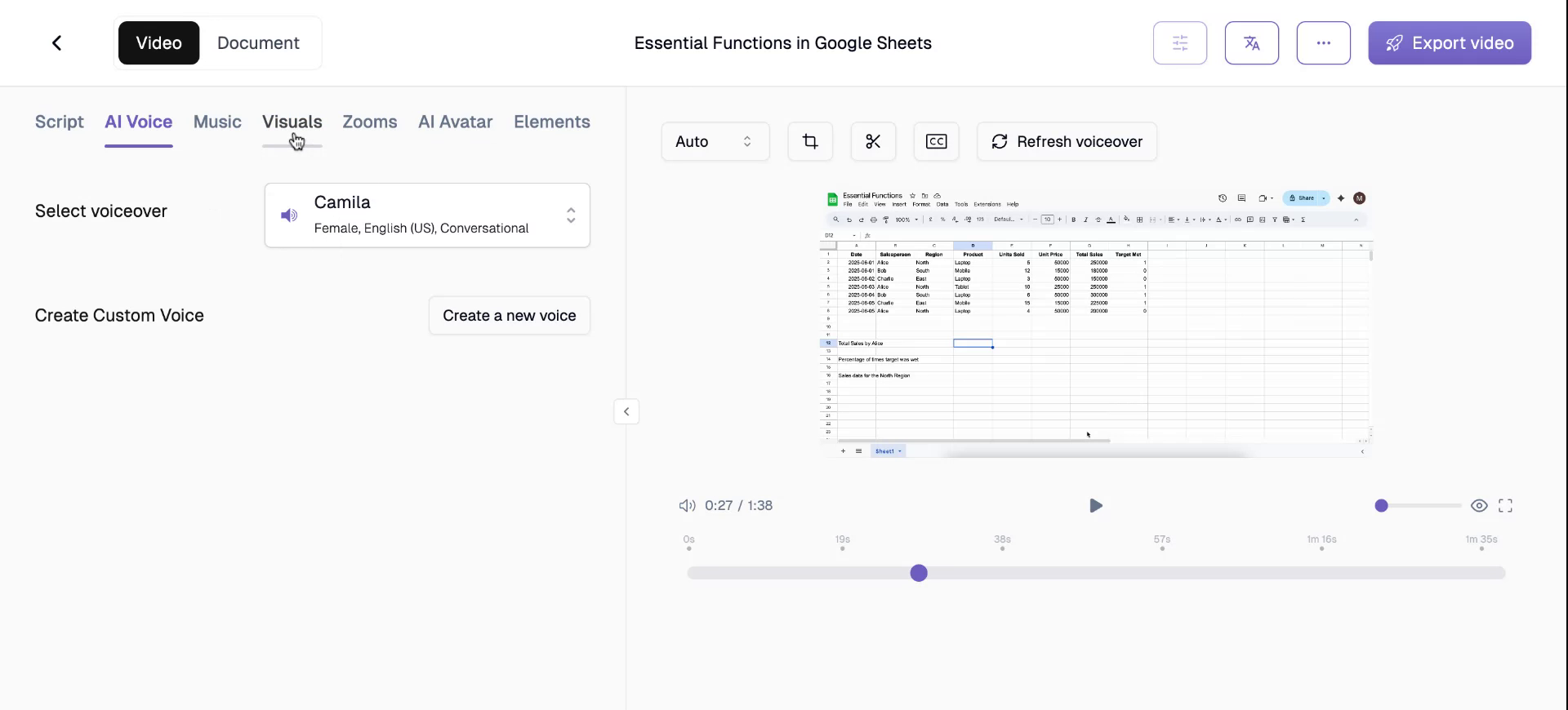1568x710 pixels.
Task: Go back using the back arrow
Action: pyautogui.click(x=56, y=43)
